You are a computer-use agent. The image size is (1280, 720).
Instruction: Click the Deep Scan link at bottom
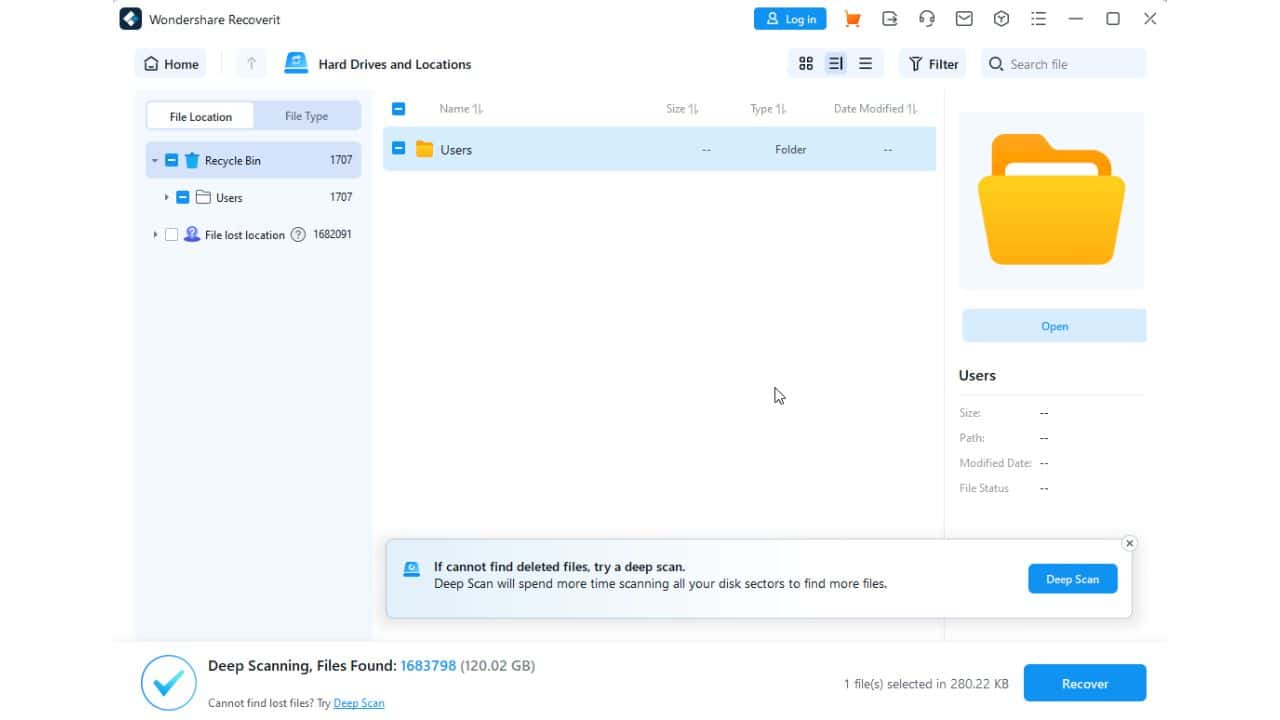[x=359, y=702]
